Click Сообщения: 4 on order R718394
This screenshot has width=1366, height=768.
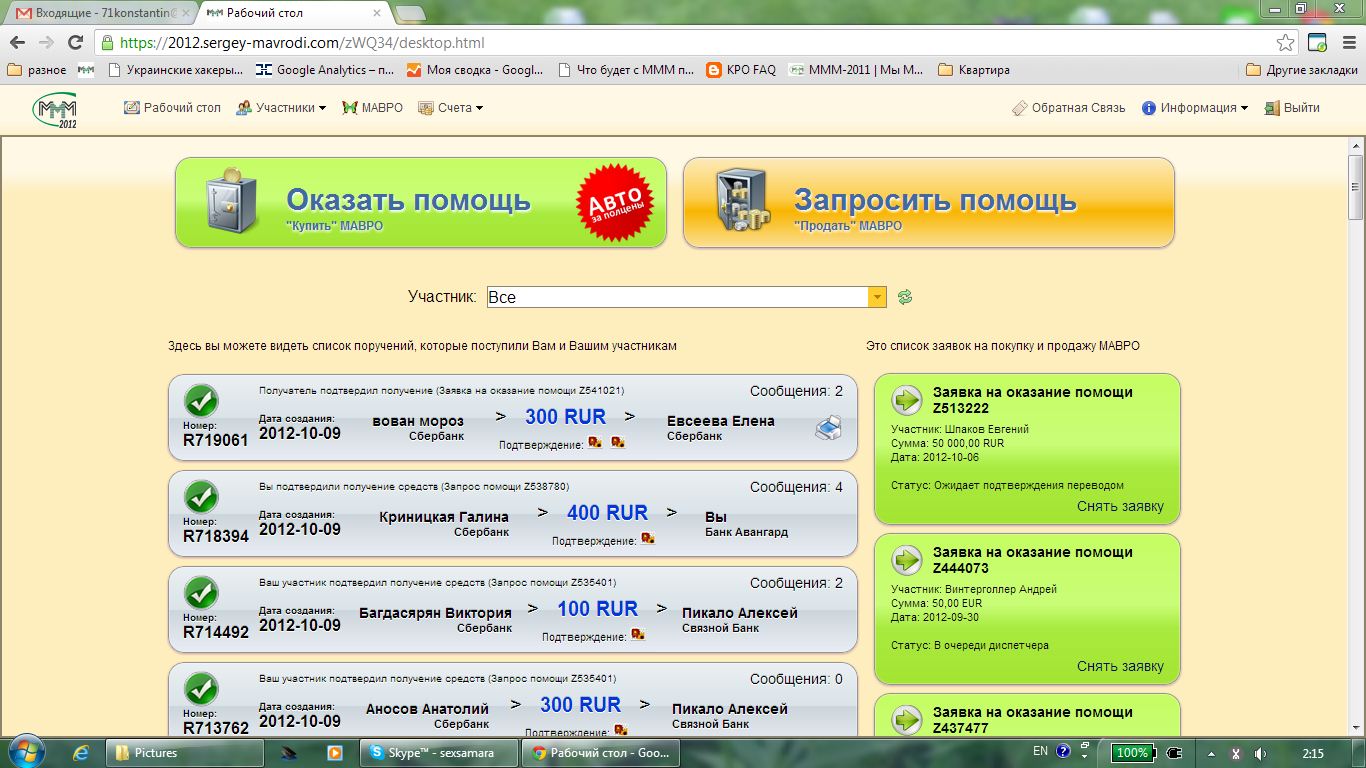797,487
